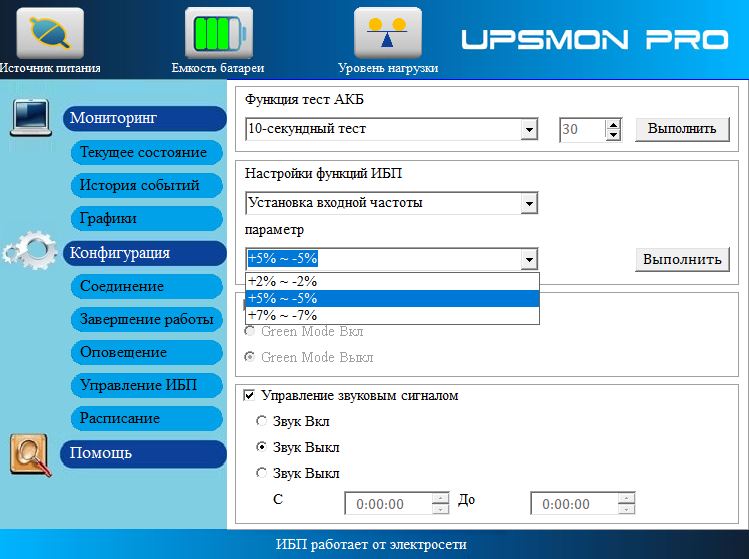
Task: Decrease the test duration value
Action: [613, 135]
